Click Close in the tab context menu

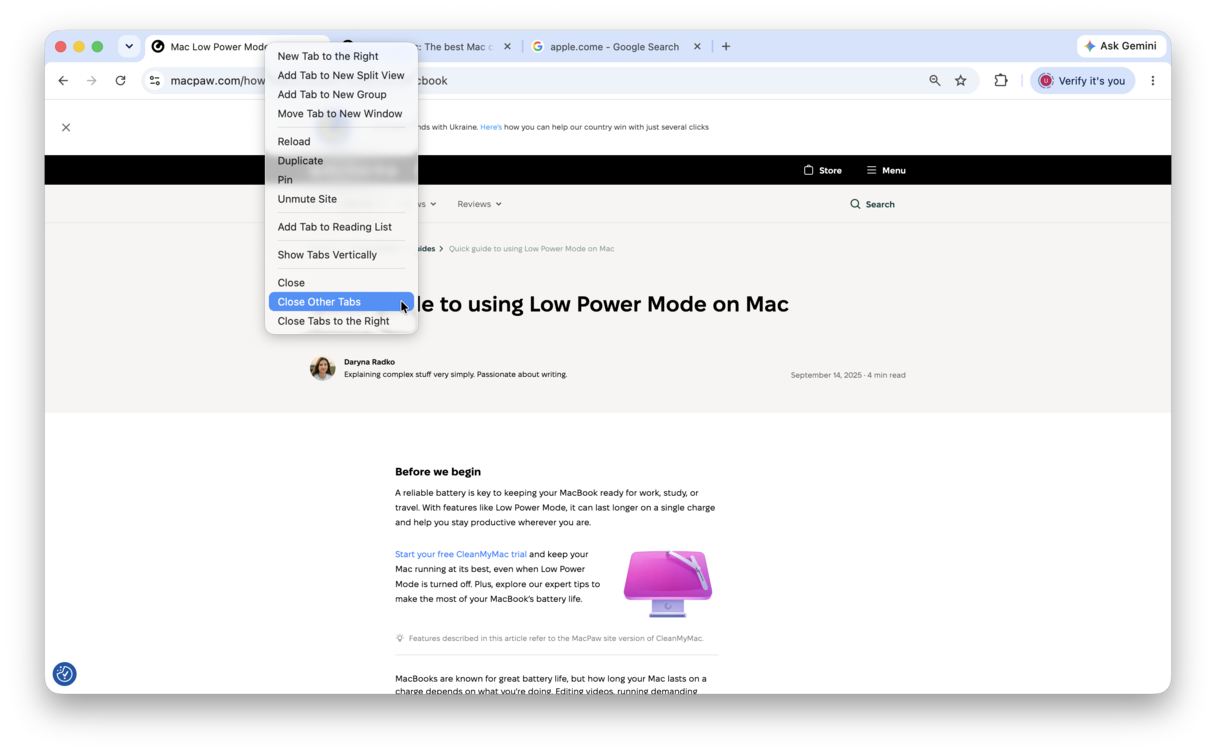[x=341, y=283]
